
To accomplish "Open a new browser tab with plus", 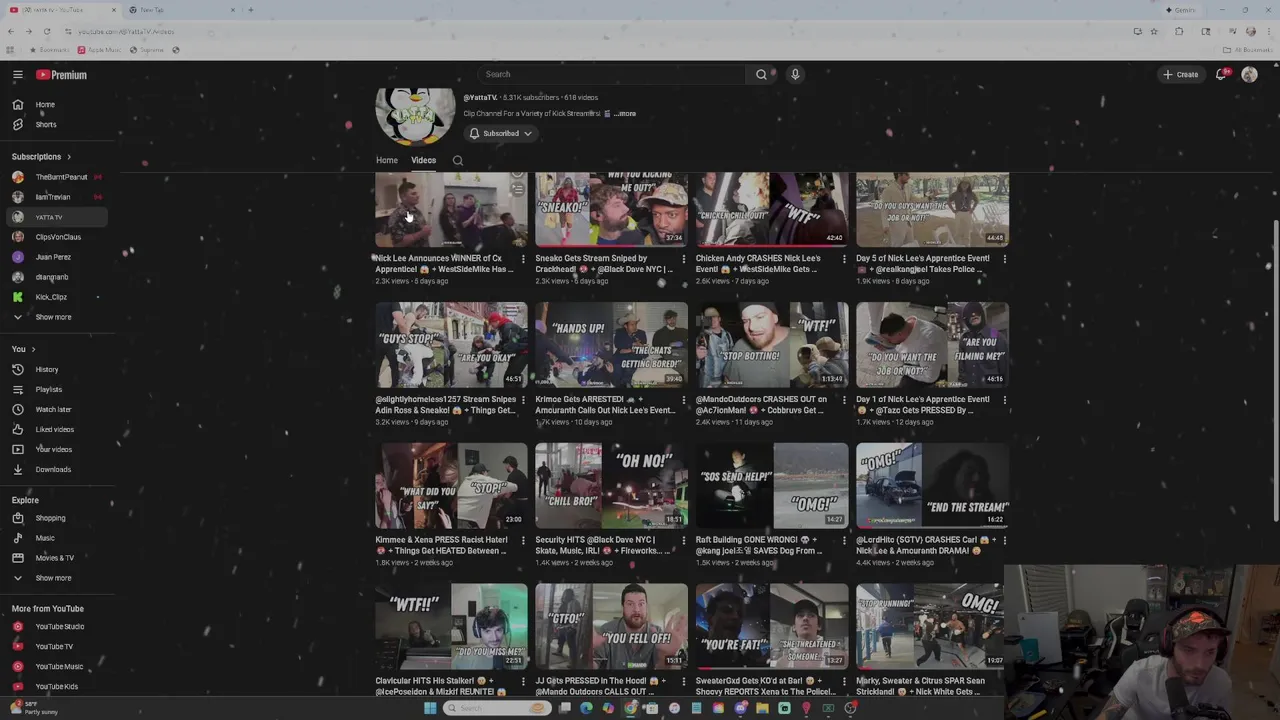I will (x=250, y=10).
